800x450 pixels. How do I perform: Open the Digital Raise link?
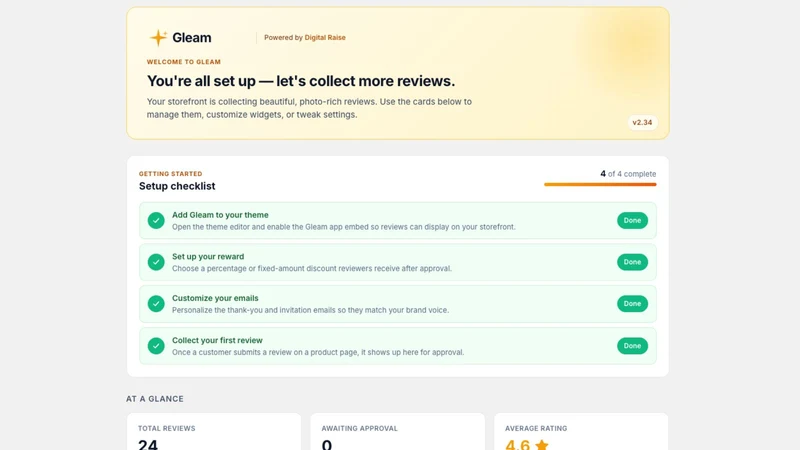(325, 37)
